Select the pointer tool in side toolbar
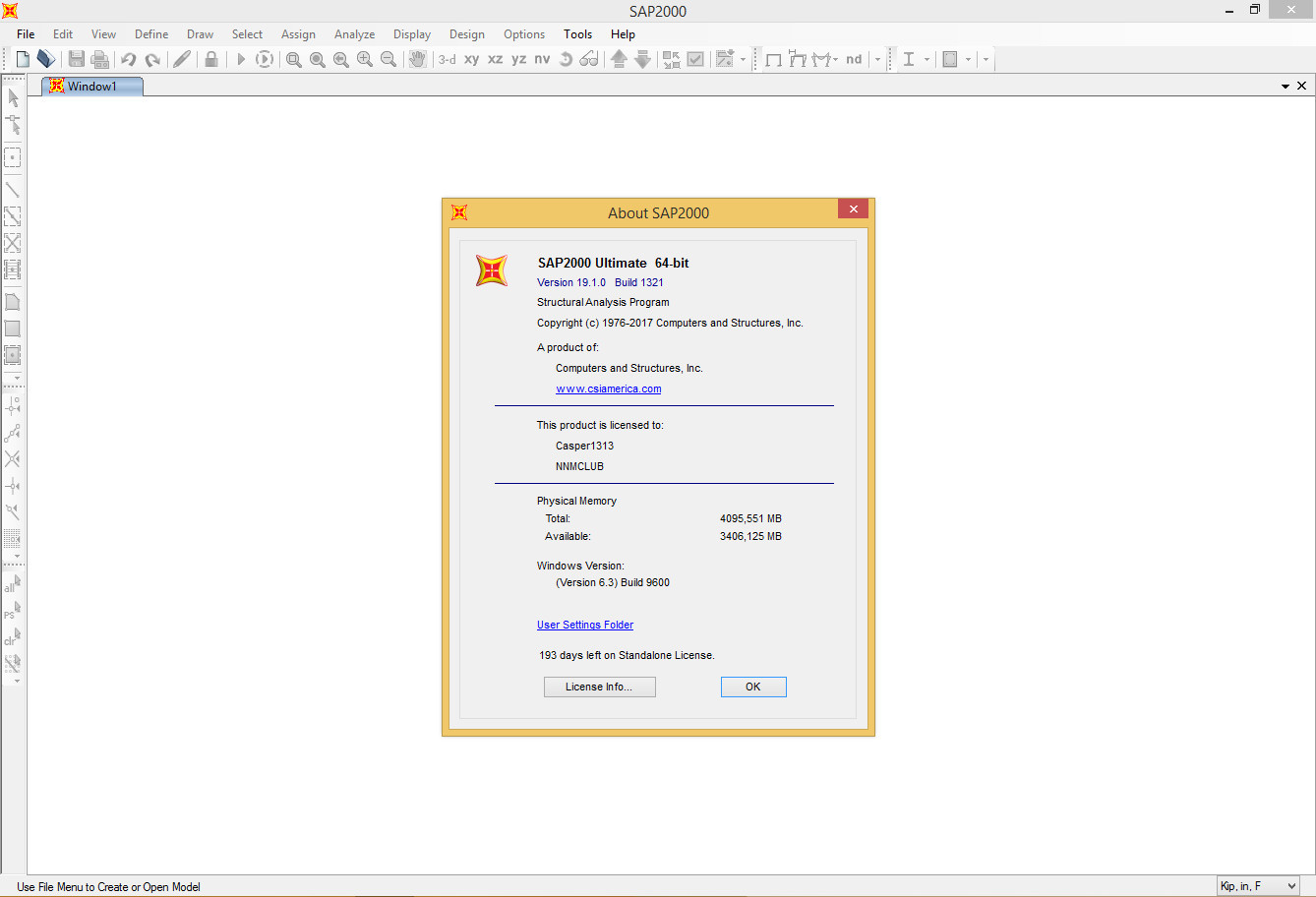The width and height of the screenshot is (1316, 897). tap(13, 97)
